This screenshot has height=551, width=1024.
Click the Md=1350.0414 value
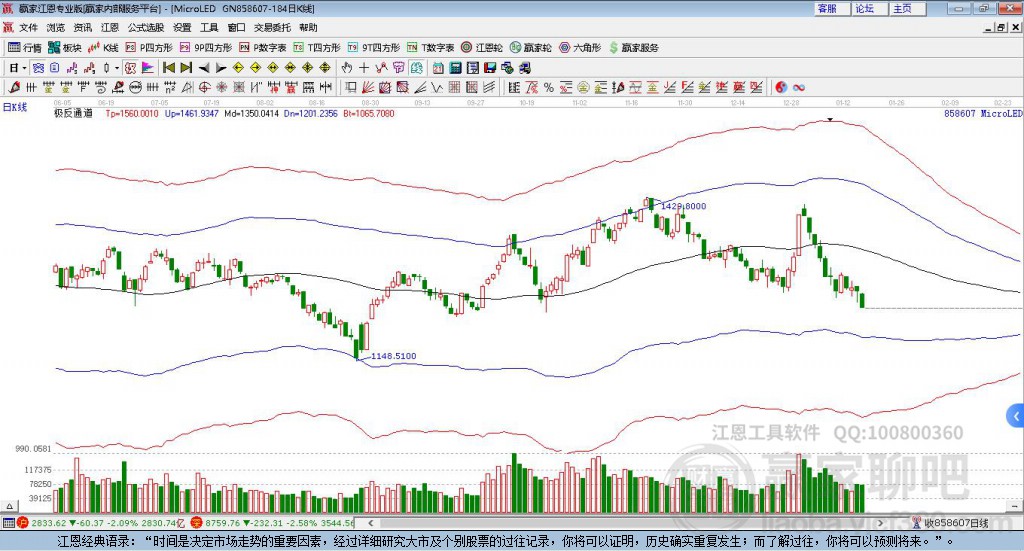251,114
